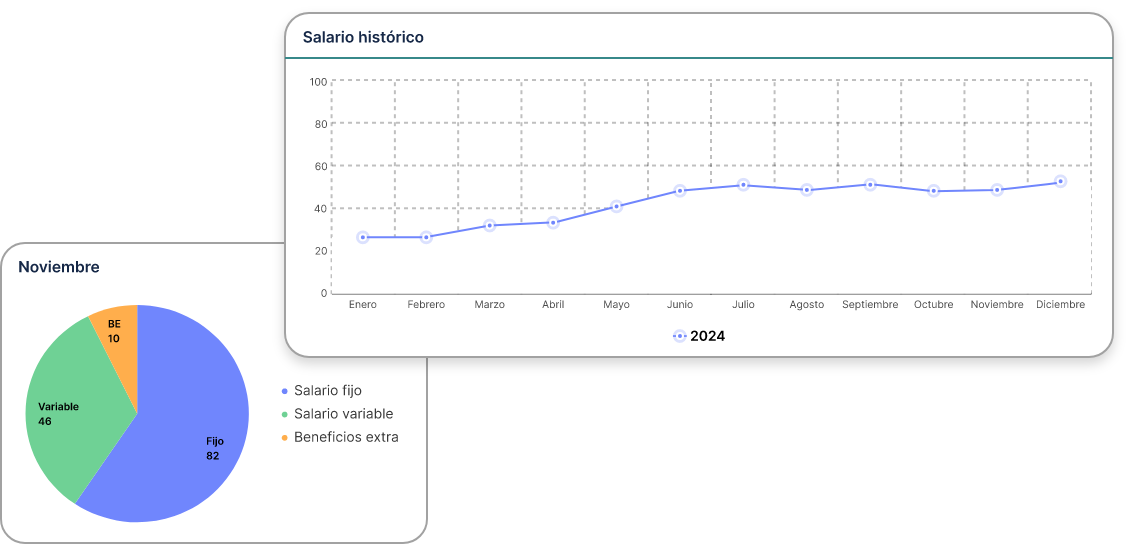1132x544 pixels.
Task: Click the Noviembre card heading
Action: [x=59, y=267]
